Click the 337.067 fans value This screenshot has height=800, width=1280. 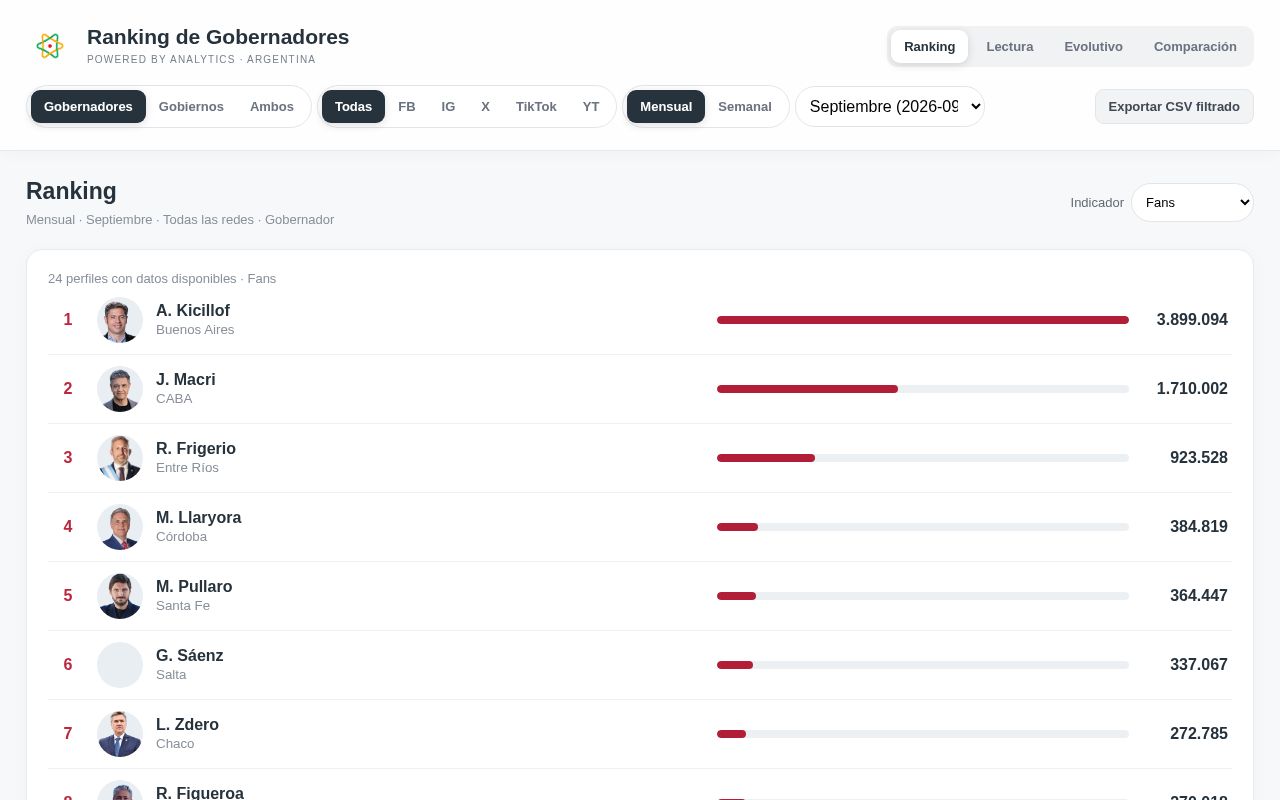1199,665
